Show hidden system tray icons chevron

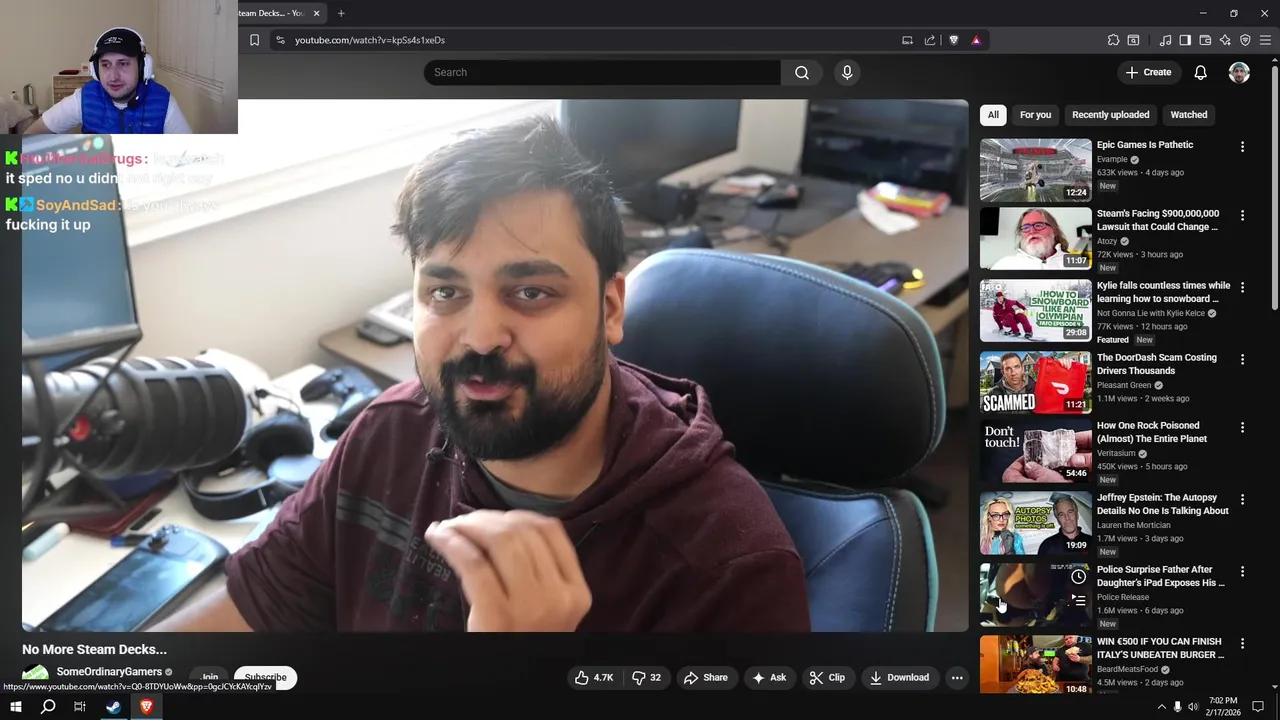click(1161, 707)
